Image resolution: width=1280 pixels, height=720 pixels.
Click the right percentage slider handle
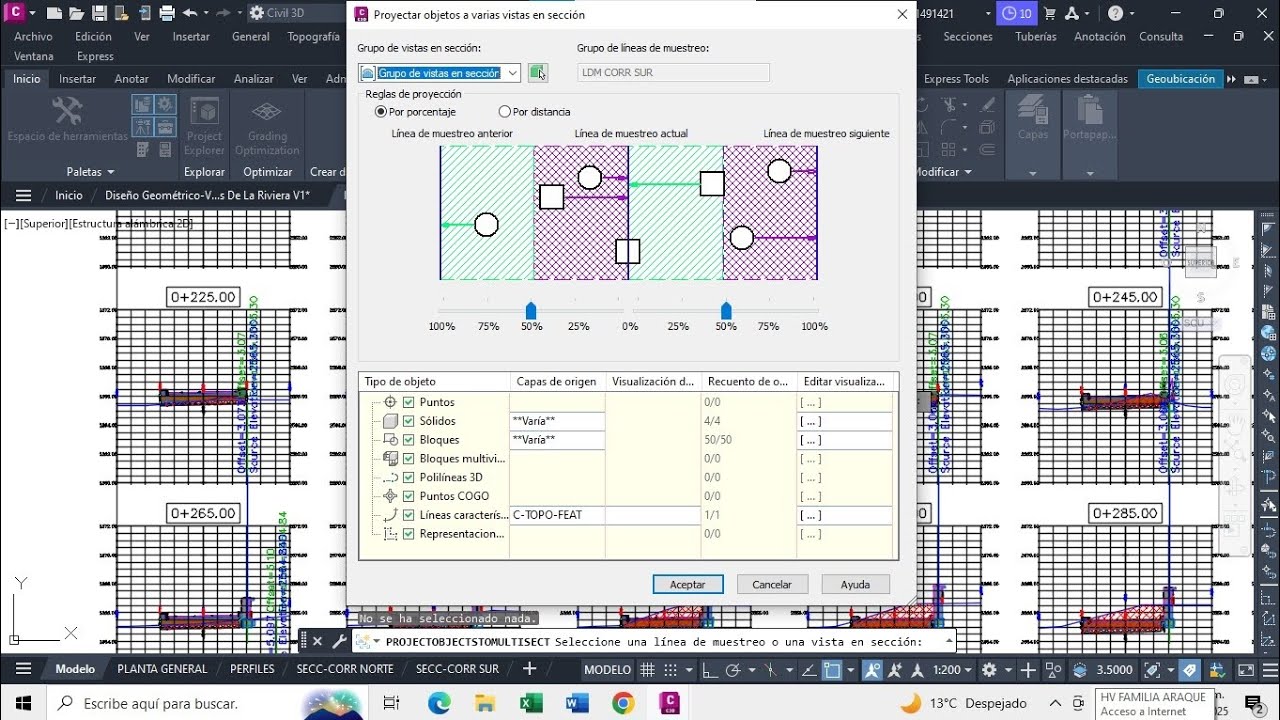click(726, 311)
